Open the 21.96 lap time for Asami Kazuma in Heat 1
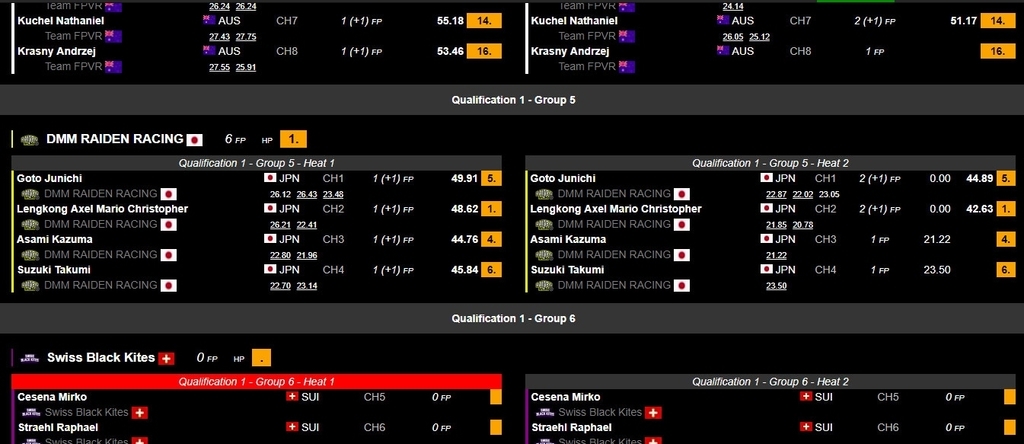1024x444 pixels. [x=306, y=255]
